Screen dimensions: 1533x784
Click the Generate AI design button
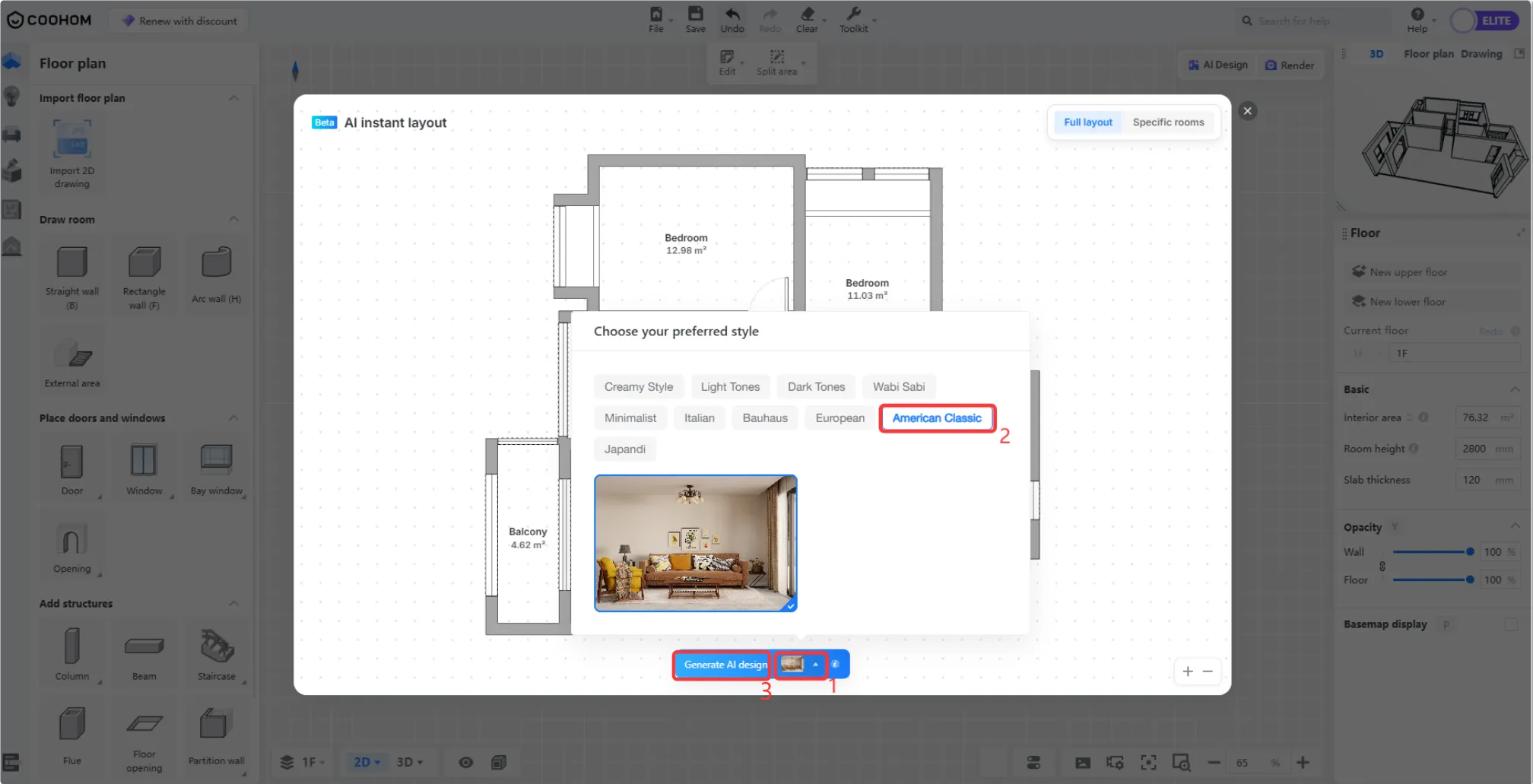tap(723, 664)
